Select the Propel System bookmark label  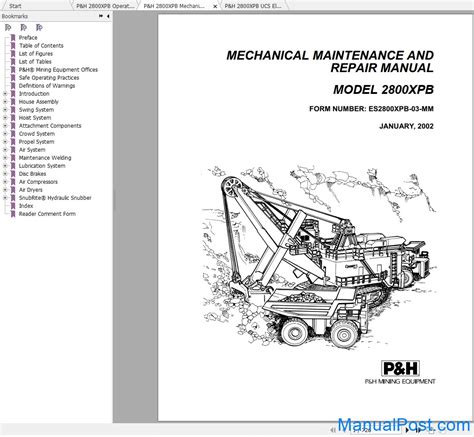coord(36,142)
